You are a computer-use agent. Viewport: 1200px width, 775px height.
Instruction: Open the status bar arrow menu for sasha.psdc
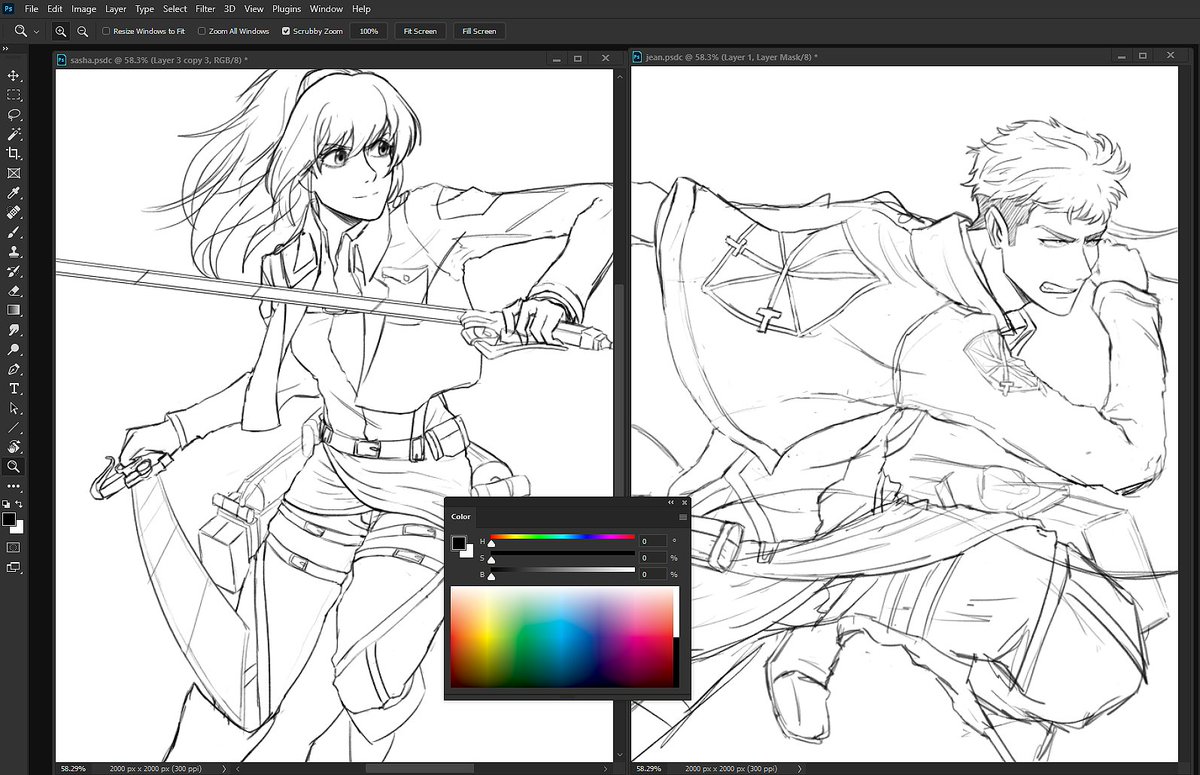click(222, 769)
